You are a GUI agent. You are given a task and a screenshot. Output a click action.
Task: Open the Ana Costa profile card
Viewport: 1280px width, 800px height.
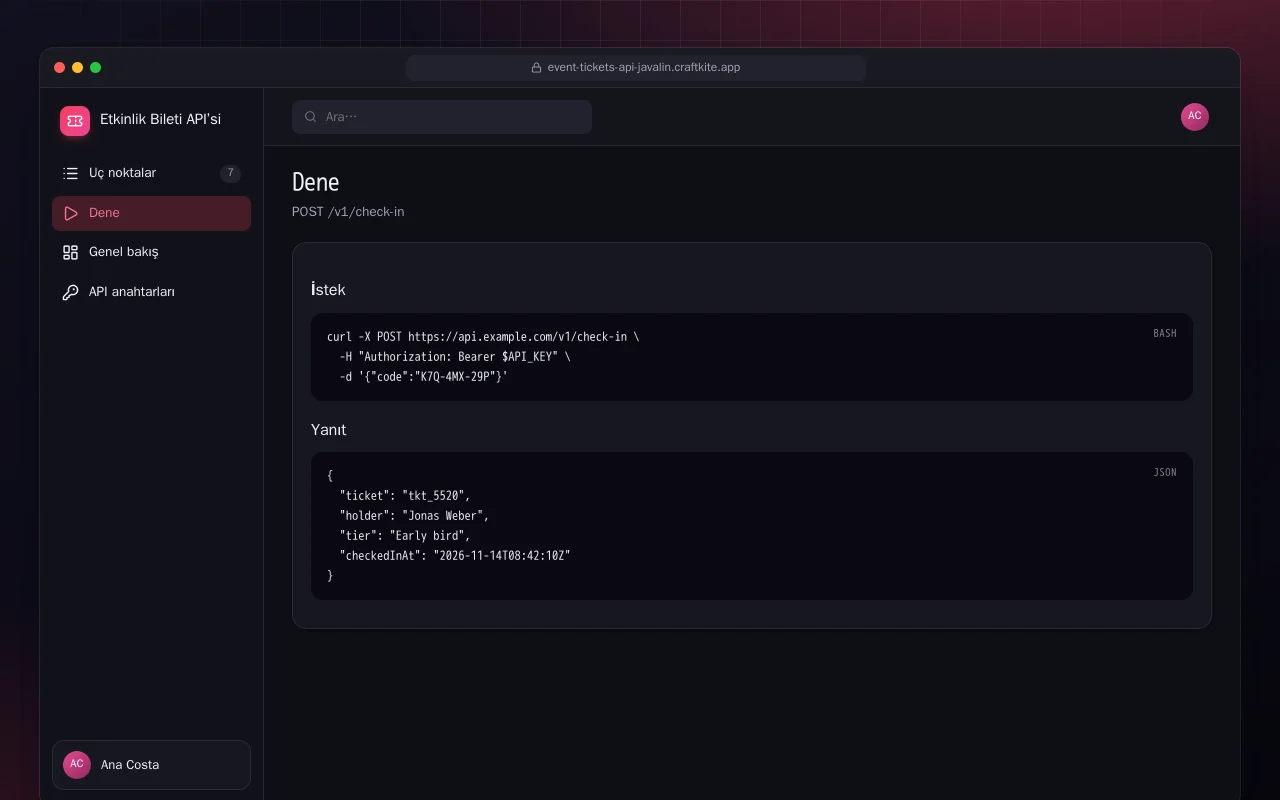click(x=151, y=765)
